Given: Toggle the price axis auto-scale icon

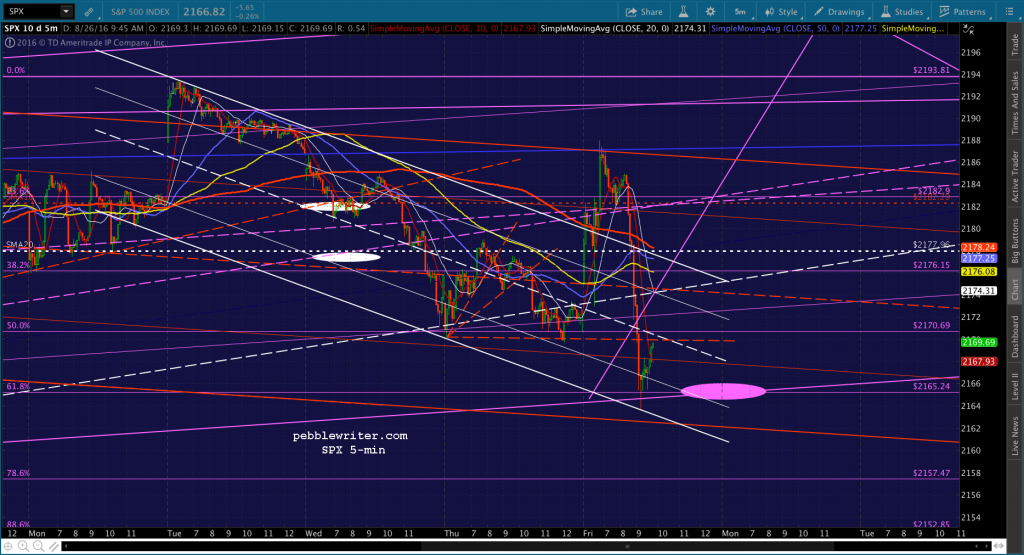Looking at the screenshot, I should coord(968,29).
